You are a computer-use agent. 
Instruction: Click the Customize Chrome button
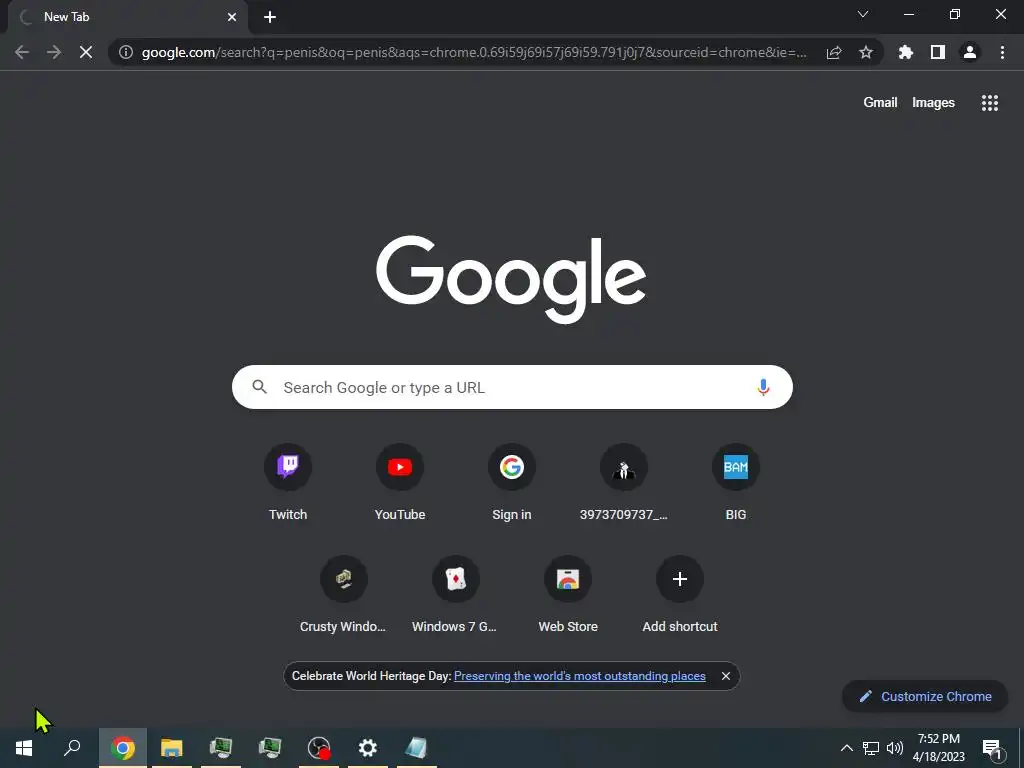pyautogui.click(x=925, y=696)
